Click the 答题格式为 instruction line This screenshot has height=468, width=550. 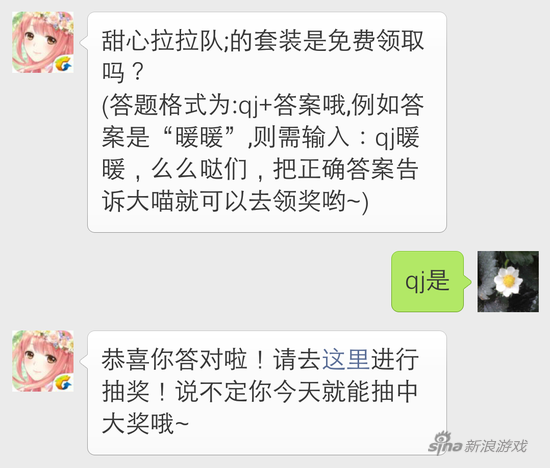click(263, 105)
